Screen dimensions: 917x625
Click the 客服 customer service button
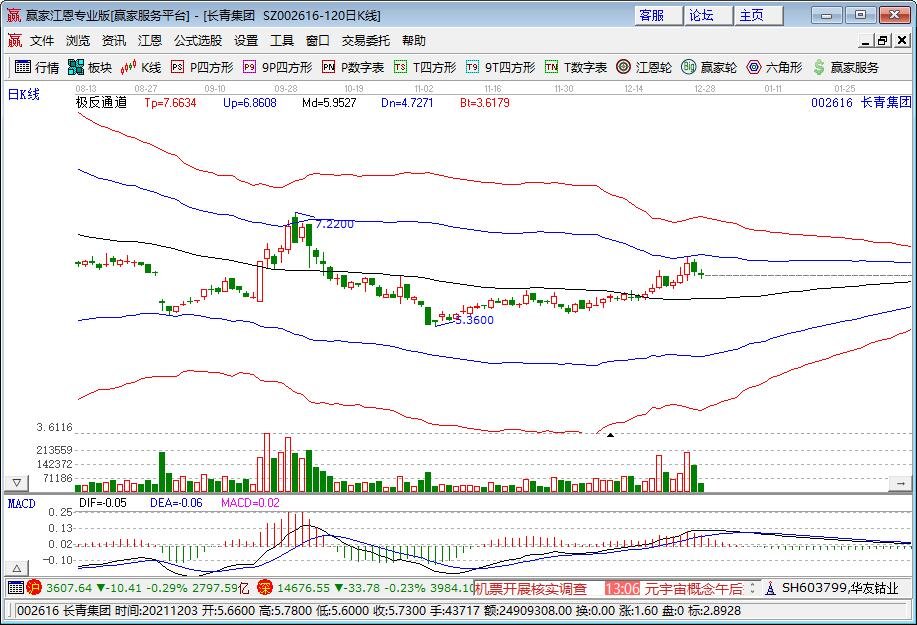click(x=658, y=15)
